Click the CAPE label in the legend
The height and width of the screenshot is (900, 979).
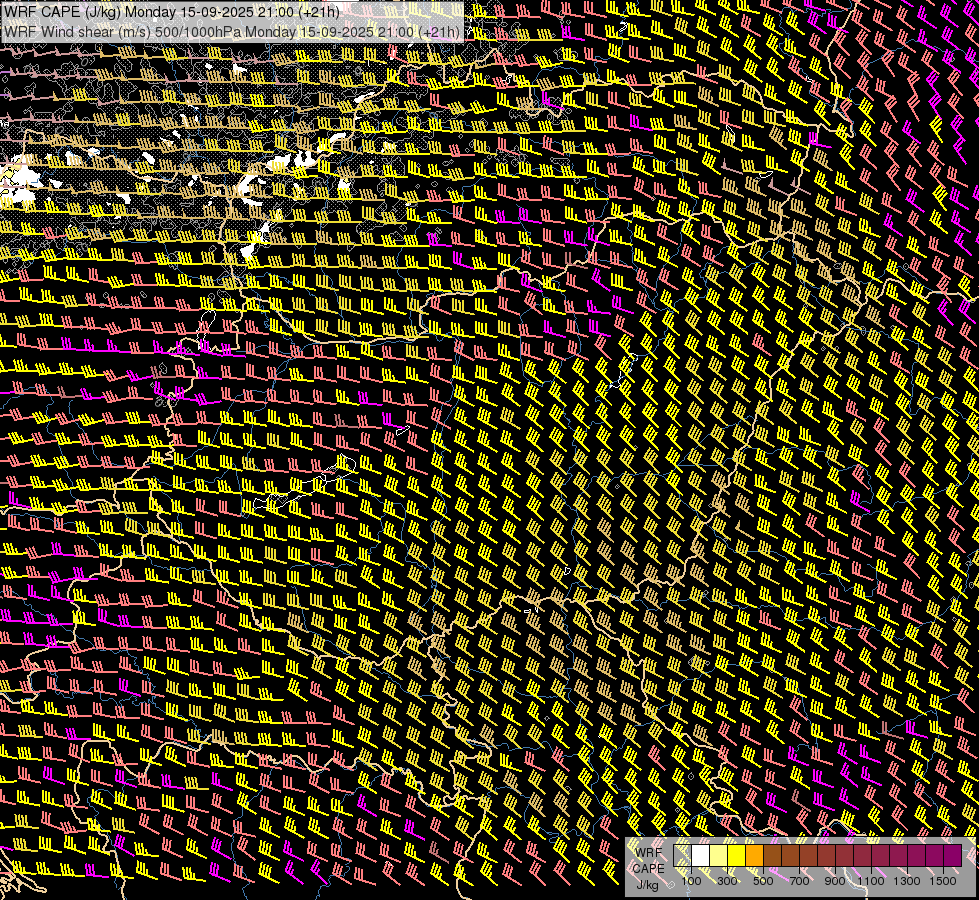click(x=649, y=869)
